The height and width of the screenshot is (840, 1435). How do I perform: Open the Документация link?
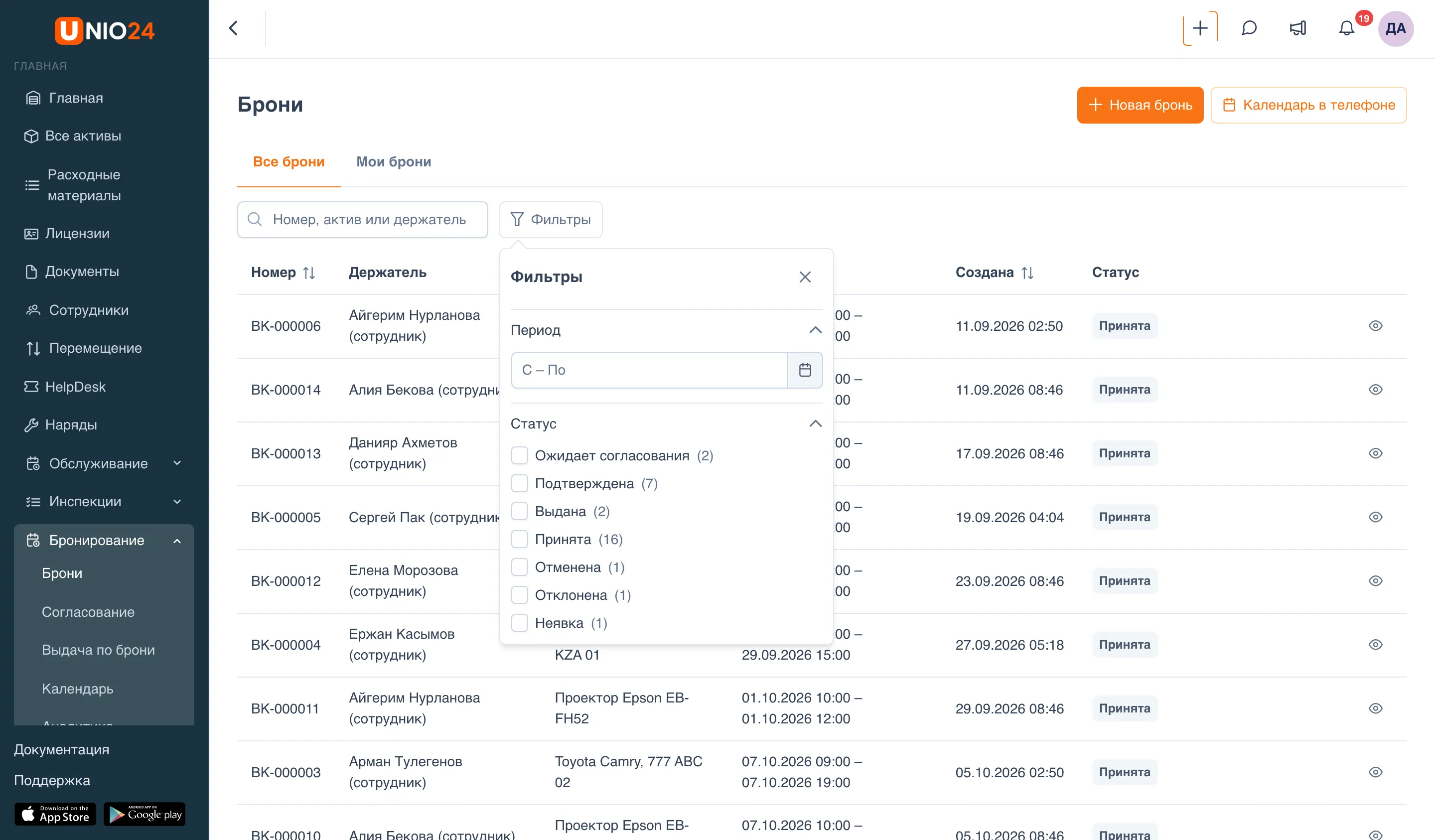(61, 749)
